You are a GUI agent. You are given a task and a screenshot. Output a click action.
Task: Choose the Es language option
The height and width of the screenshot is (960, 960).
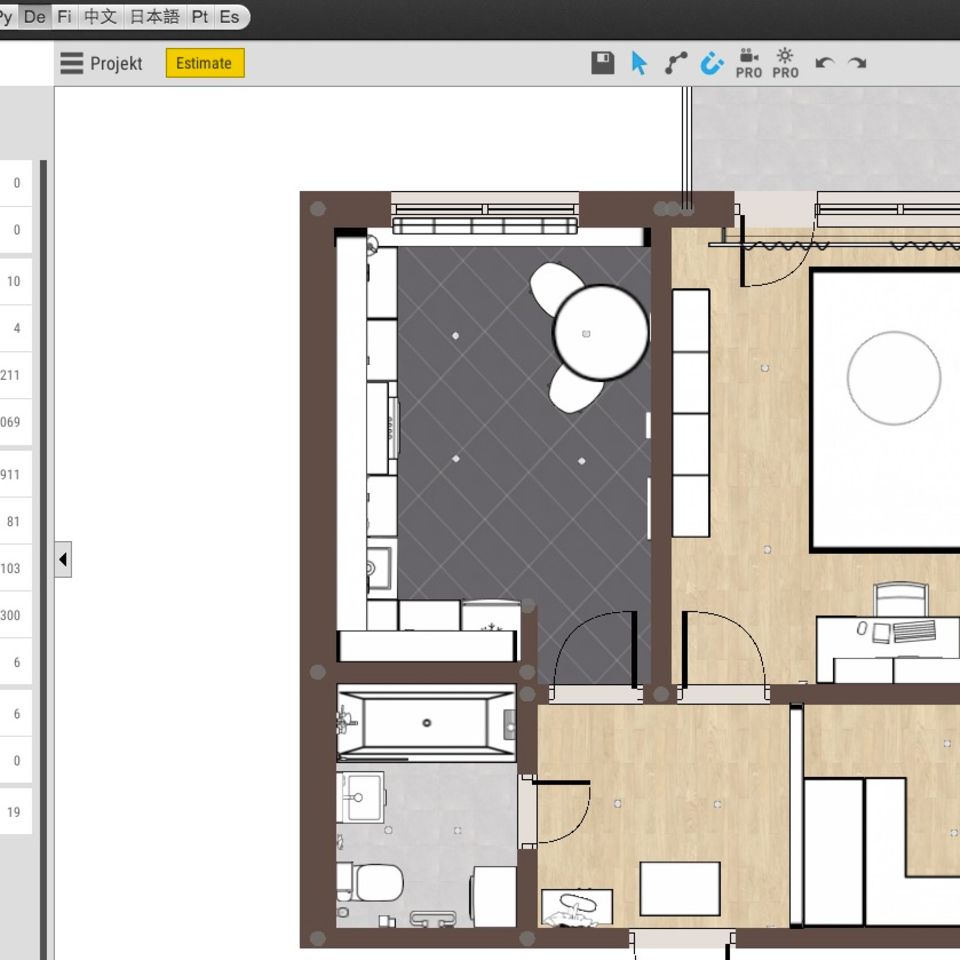coord(229,17)
